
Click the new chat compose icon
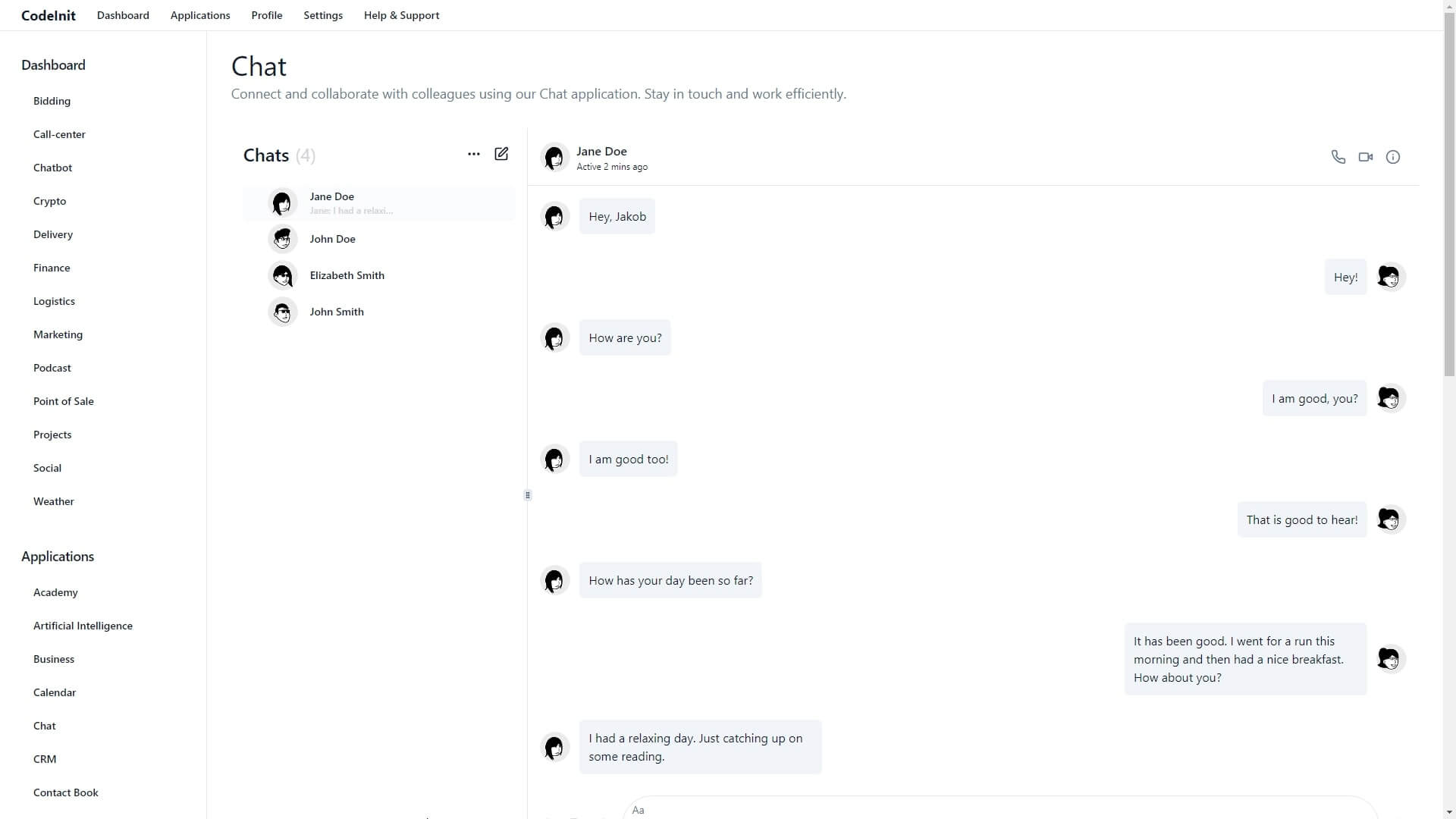(501, 154)
